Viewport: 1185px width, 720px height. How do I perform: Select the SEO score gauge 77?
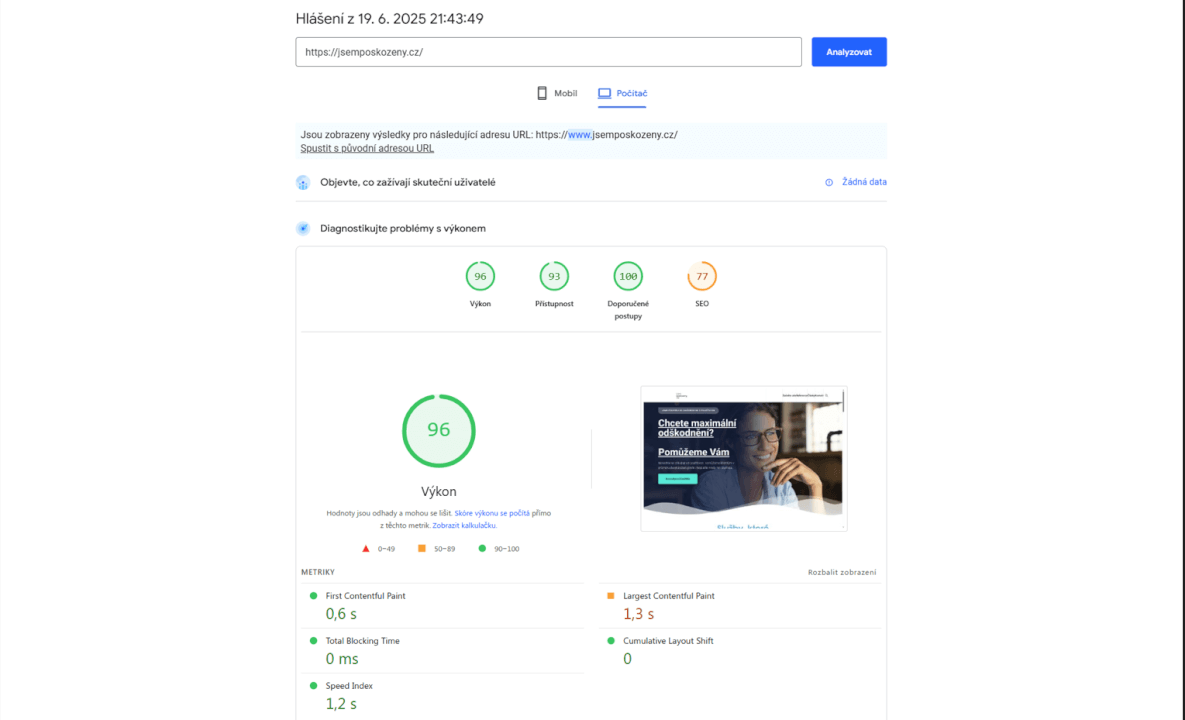click(x=702, y=277)
